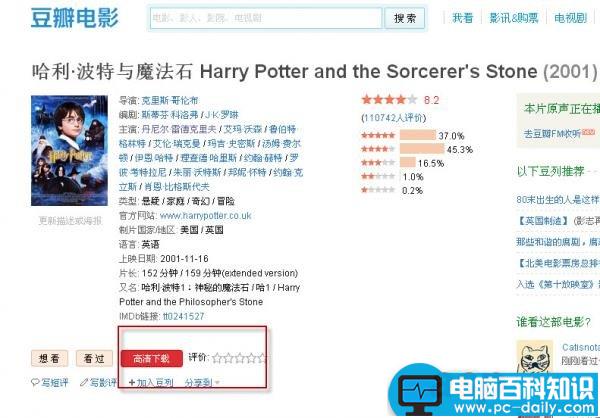Image resolution: width=600 pixels, height=418 pixels.
Task: Click the red 高清下载 button
Action: (x=152, y=359)
